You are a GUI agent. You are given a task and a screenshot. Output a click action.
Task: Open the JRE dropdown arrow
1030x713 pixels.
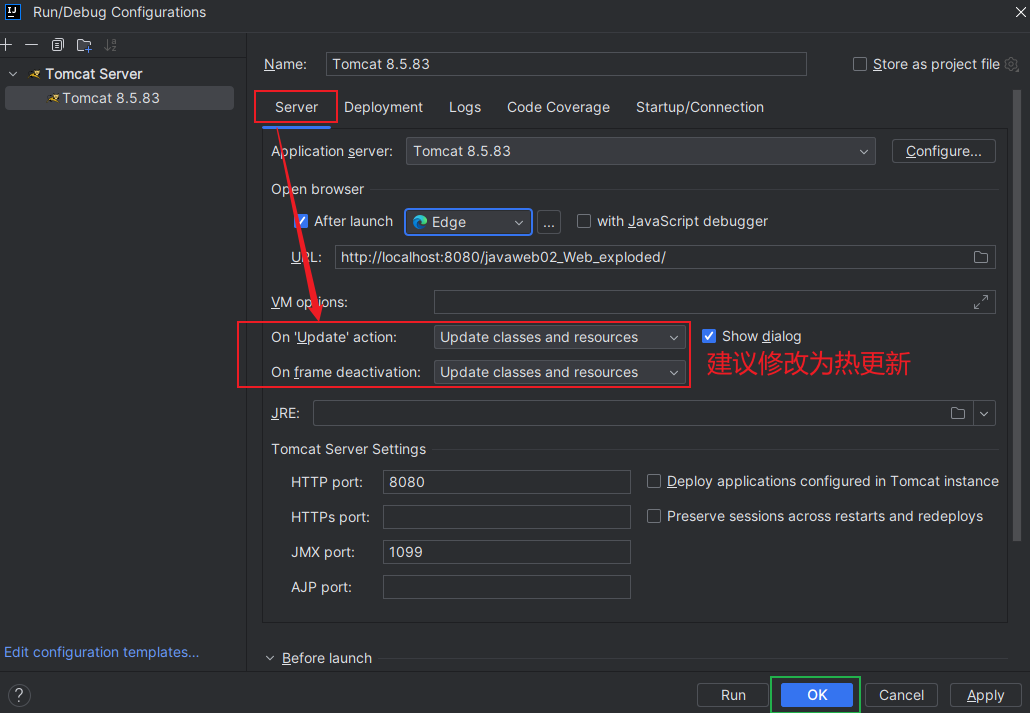[x=984, y=413]
